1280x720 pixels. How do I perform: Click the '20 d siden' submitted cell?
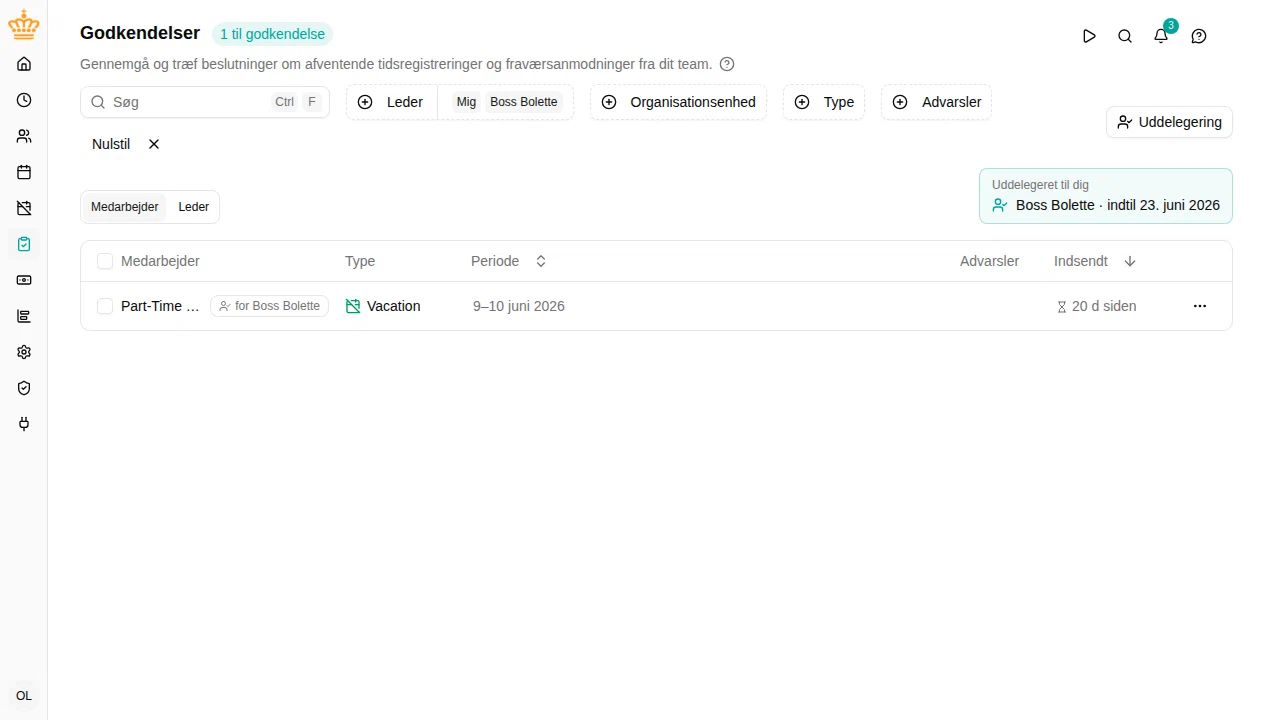(x=1097, y=306)
